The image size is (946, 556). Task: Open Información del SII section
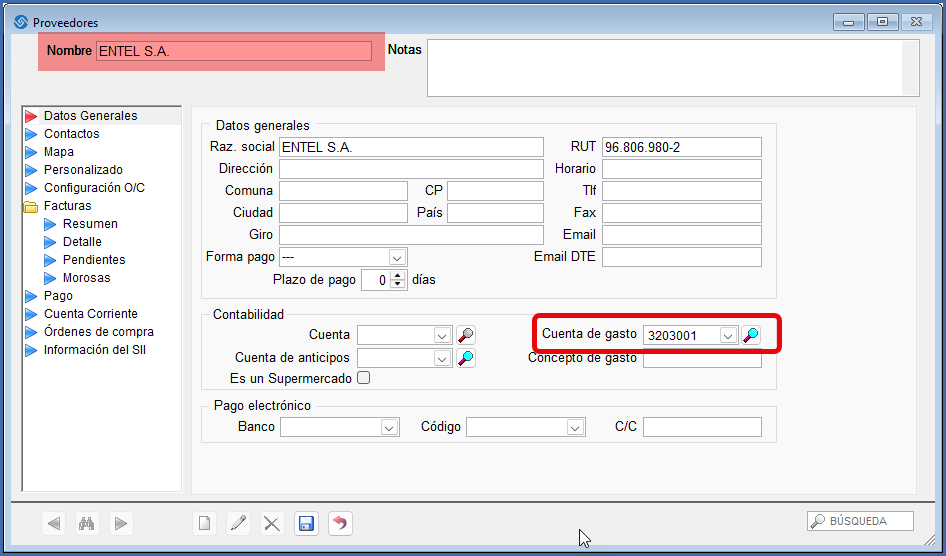[x=95, y=350]
